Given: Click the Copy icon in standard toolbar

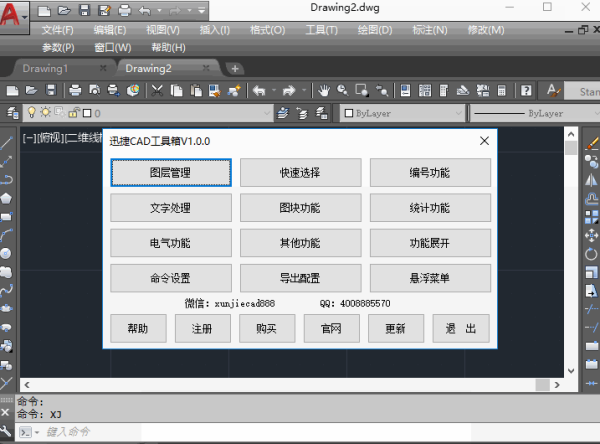Looking at the screenshot, I should pos(176,91).
